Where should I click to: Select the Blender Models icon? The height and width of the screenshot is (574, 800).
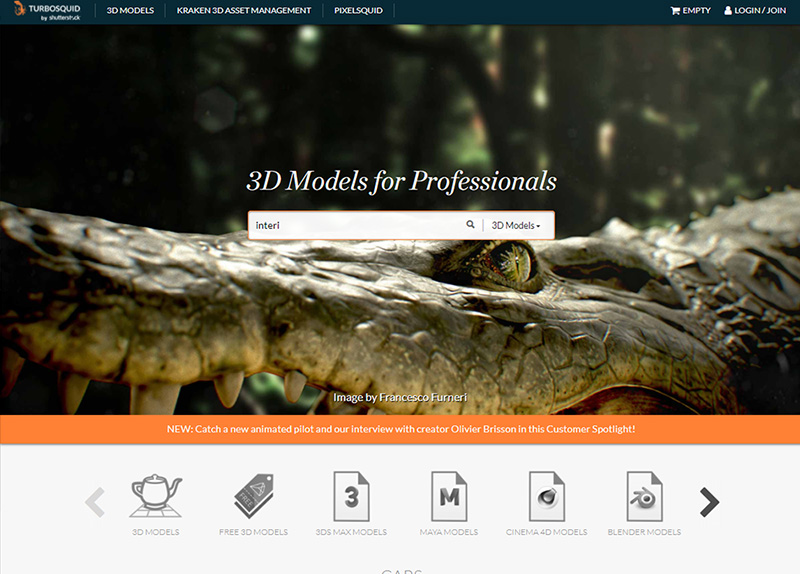tap(644, 495)
